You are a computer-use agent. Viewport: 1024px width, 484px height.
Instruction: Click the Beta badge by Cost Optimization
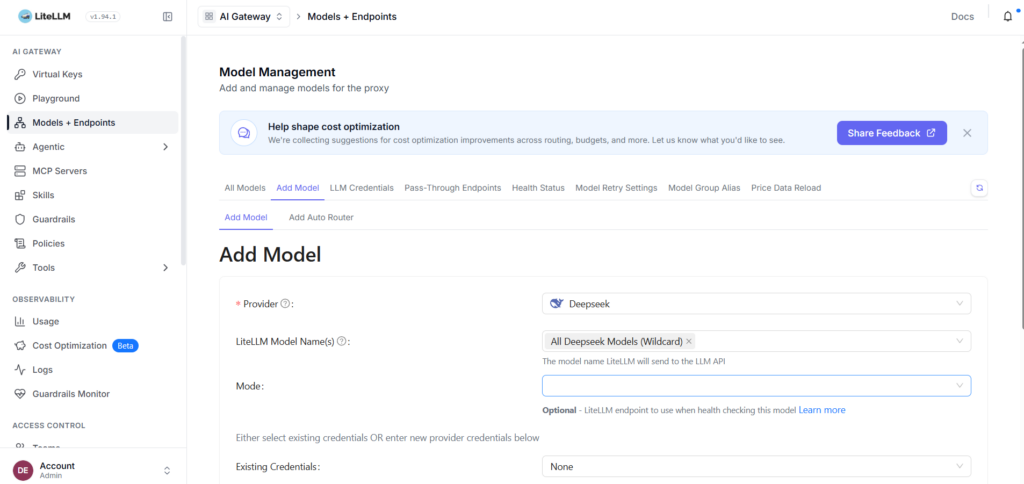tap(125, 346)
